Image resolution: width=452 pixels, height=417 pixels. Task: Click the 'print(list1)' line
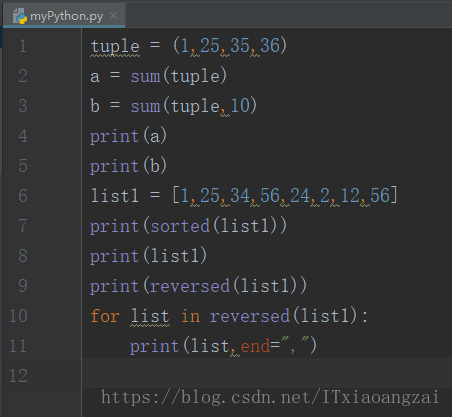(x=149, y=256)
